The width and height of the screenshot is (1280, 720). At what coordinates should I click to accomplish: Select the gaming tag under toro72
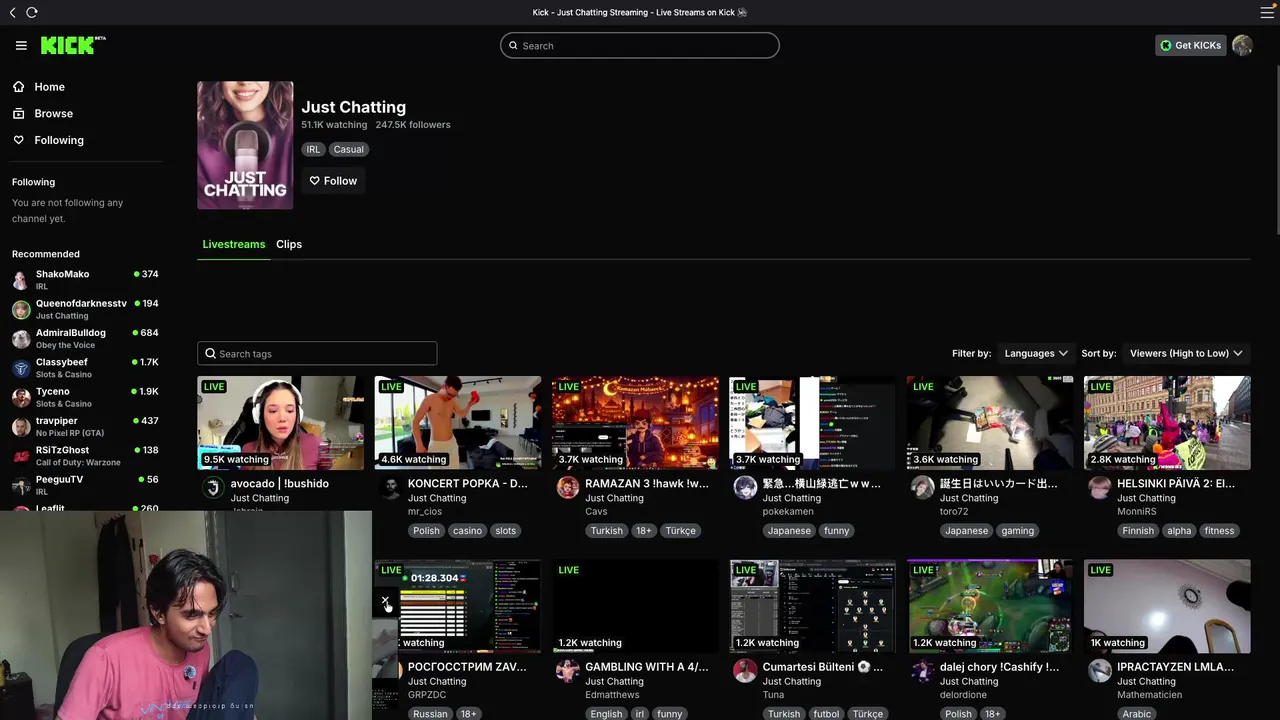pyautogui.click(x=1018, y=531)
